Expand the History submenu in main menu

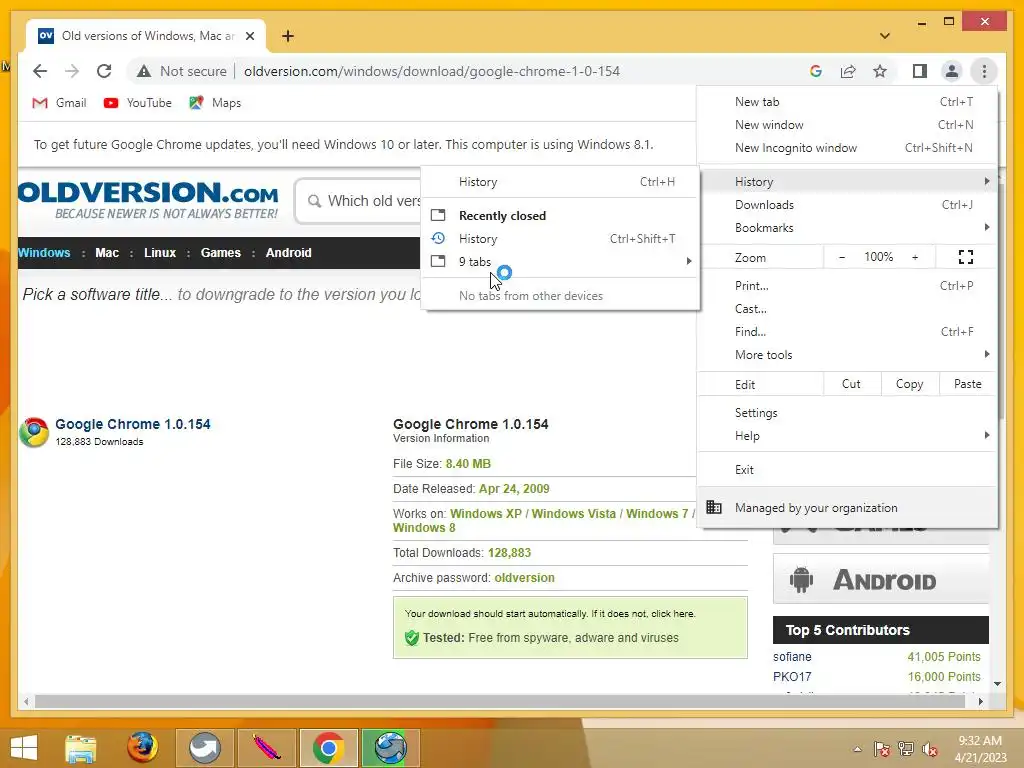click(x=847, y=182)
